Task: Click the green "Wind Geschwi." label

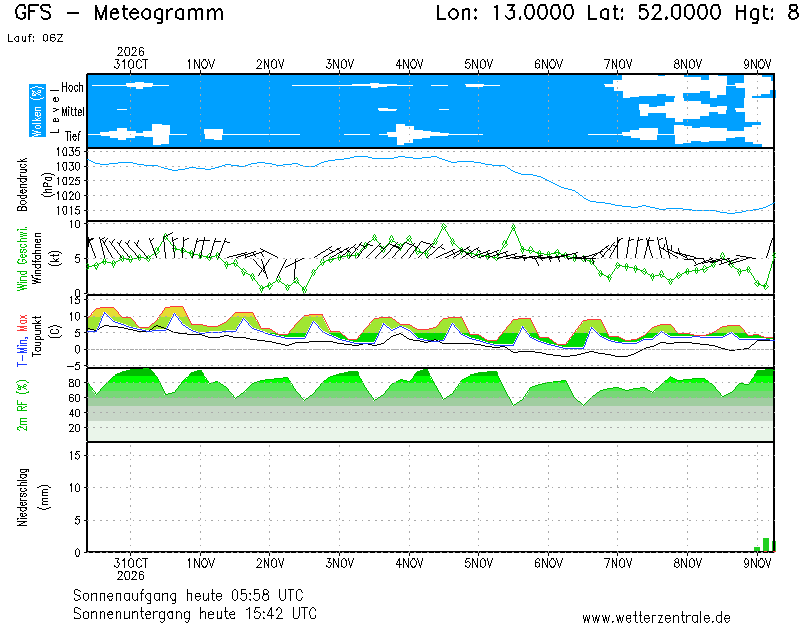Action: pyautogui.click(x=22, y=259)
